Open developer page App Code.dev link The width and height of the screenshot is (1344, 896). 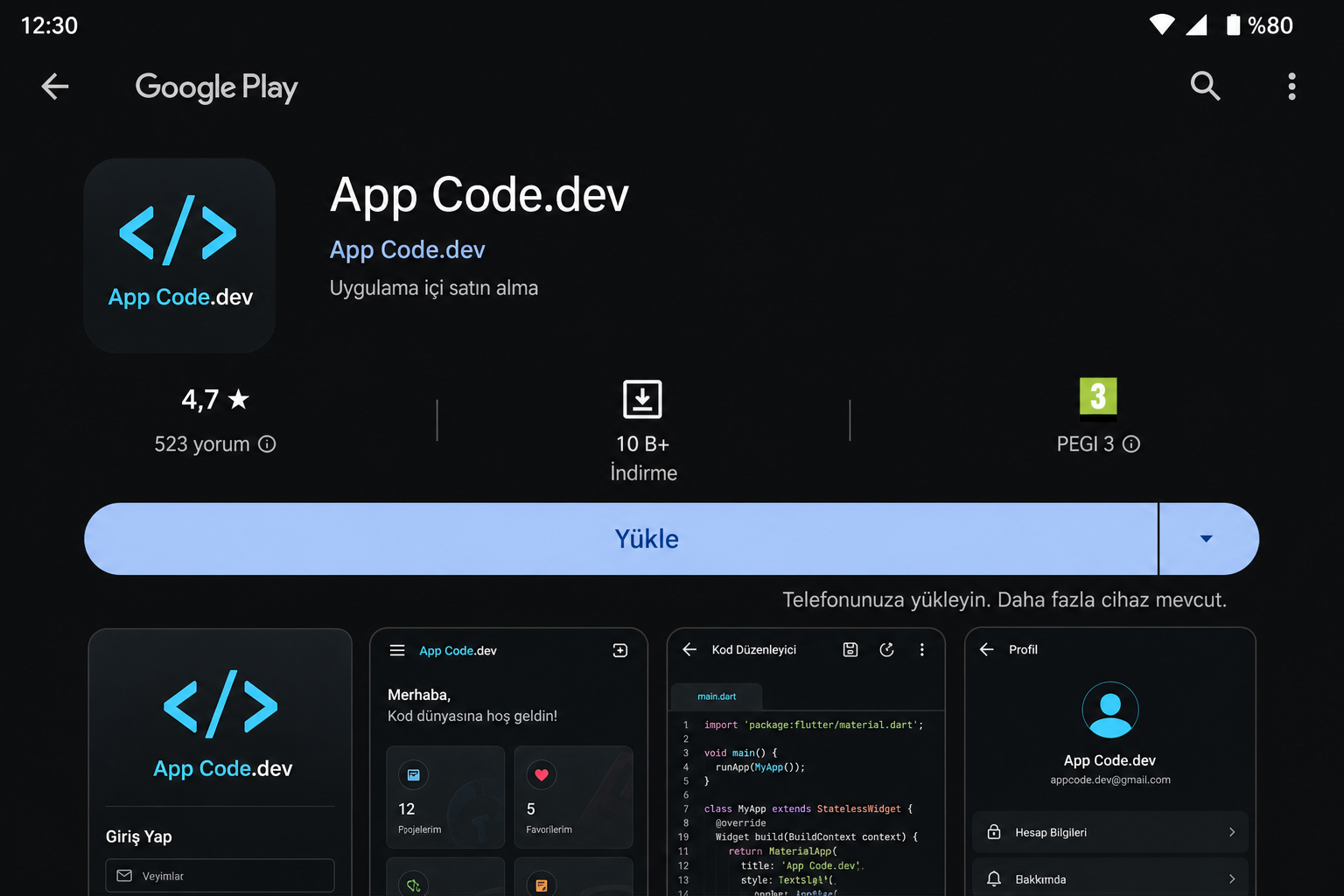point(407,249)
